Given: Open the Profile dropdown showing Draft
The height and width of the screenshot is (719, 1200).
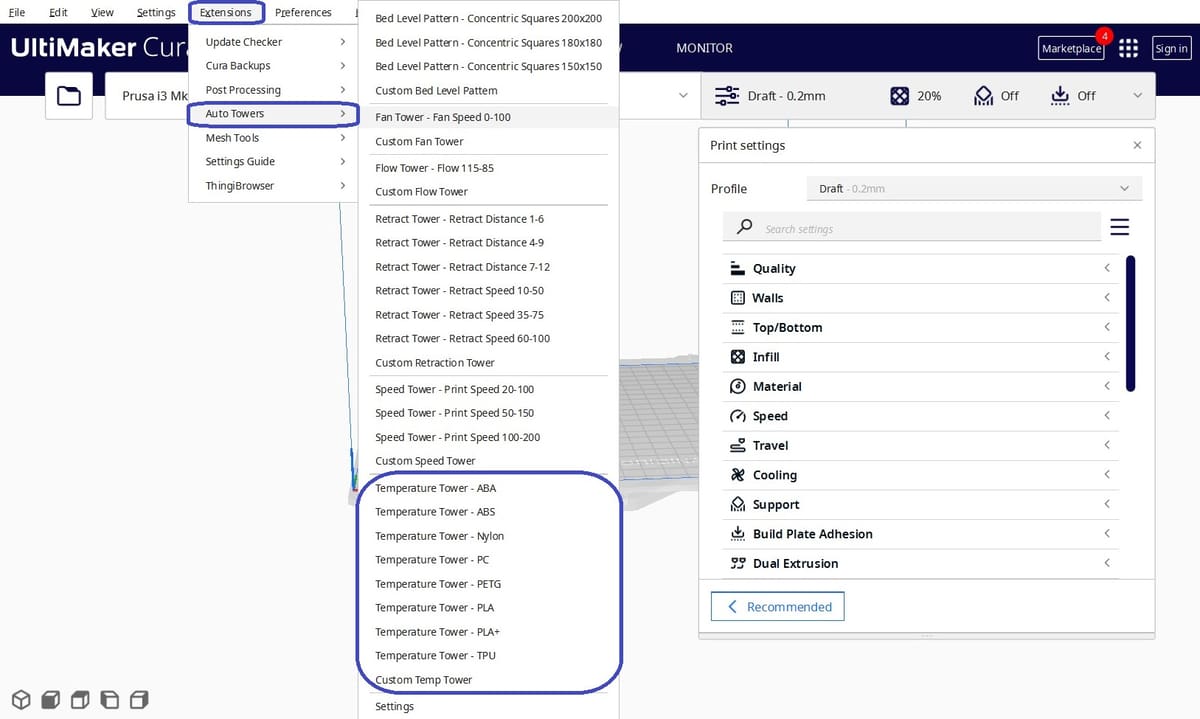Looking at the screenshot, I should [974, 188].
